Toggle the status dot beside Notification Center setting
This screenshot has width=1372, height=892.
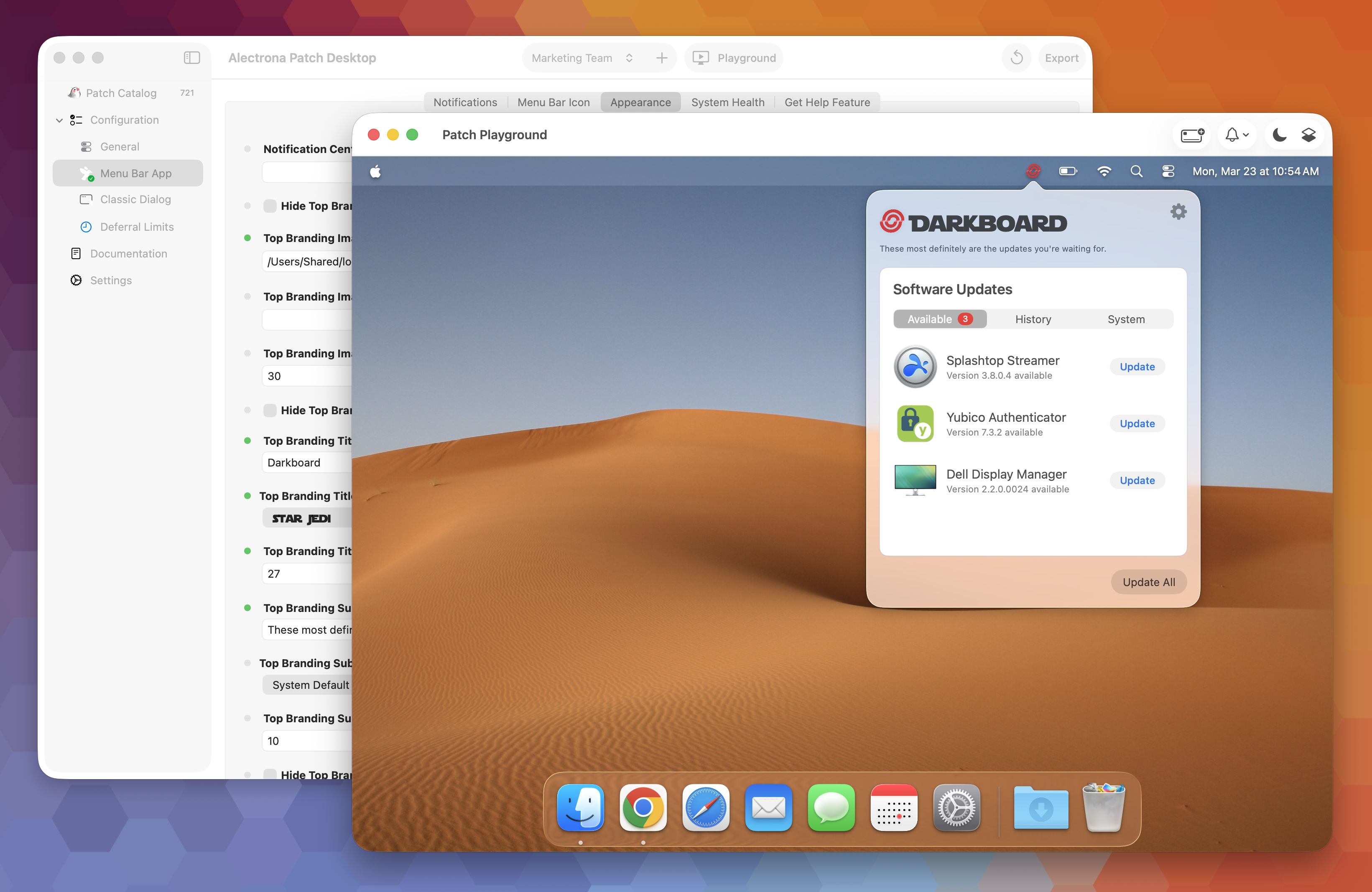[x=247, y=149]
